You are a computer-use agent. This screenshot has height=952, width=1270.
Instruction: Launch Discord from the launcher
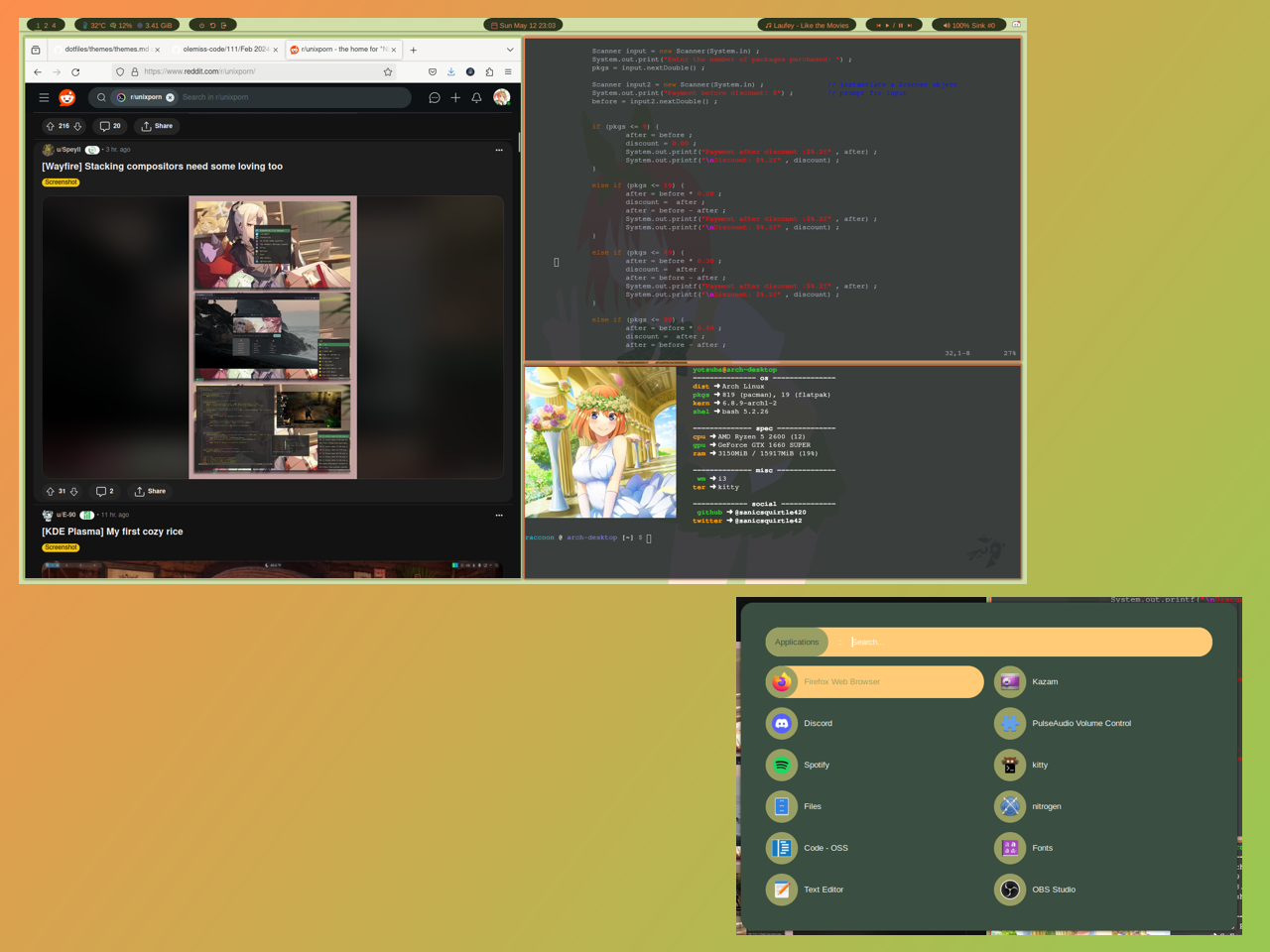(x=874, y=723)
